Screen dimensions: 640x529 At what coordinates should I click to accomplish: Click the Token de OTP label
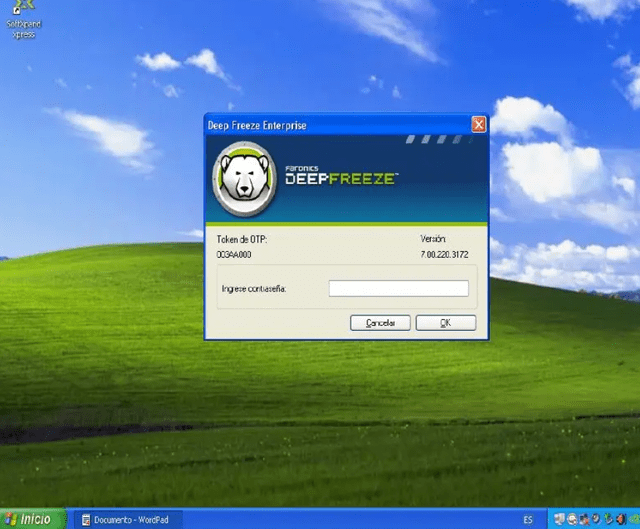coord(242,239)
